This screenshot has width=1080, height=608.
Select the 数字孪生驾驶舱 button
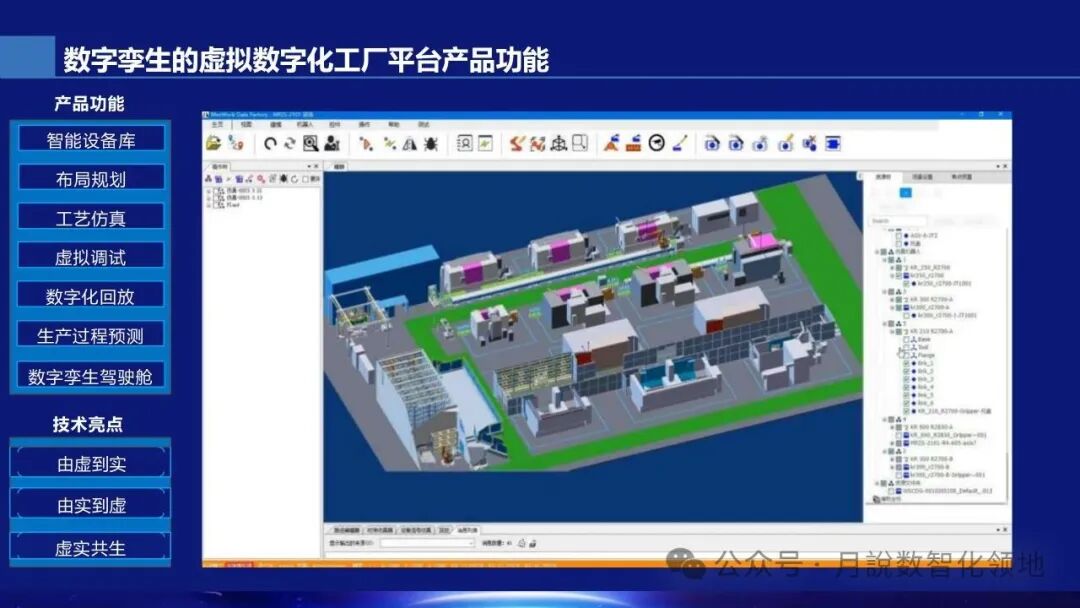[91, 376]
